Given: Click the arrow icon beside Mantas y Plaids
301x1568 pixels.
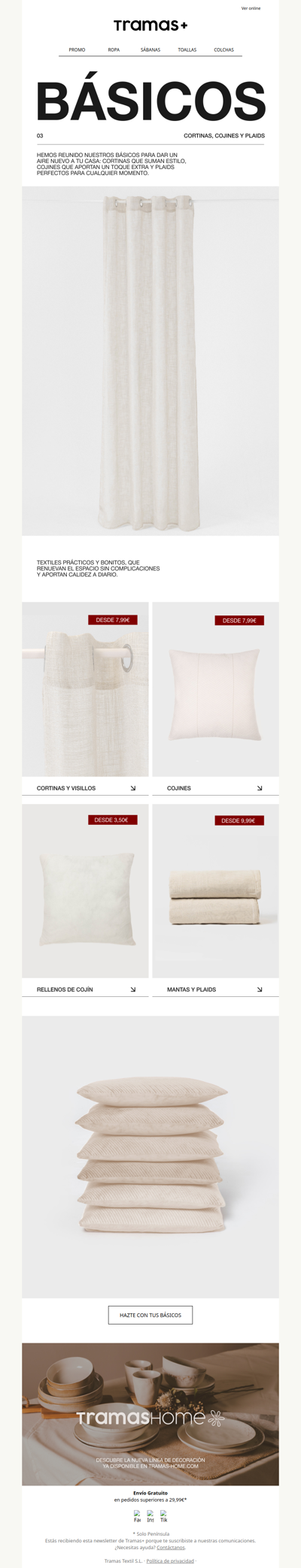Looking at the screenshot, I should point(260,989).
